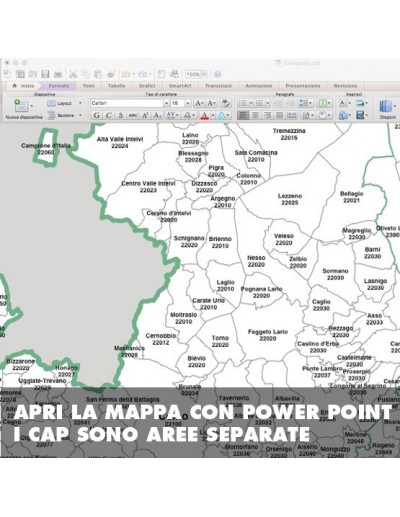Click the numbered list icon
Screen dimensions: 400x517
coord(259,103)
